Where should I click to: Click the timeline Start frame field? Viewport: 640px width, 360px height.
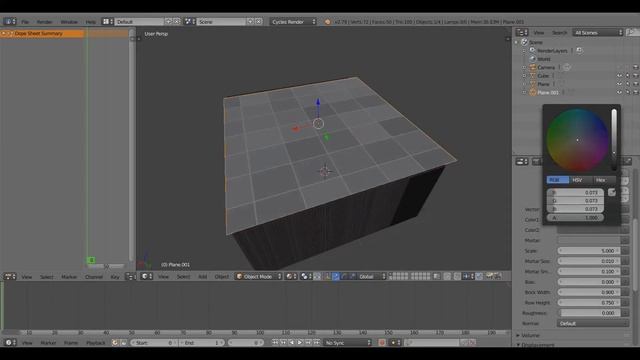153,342
